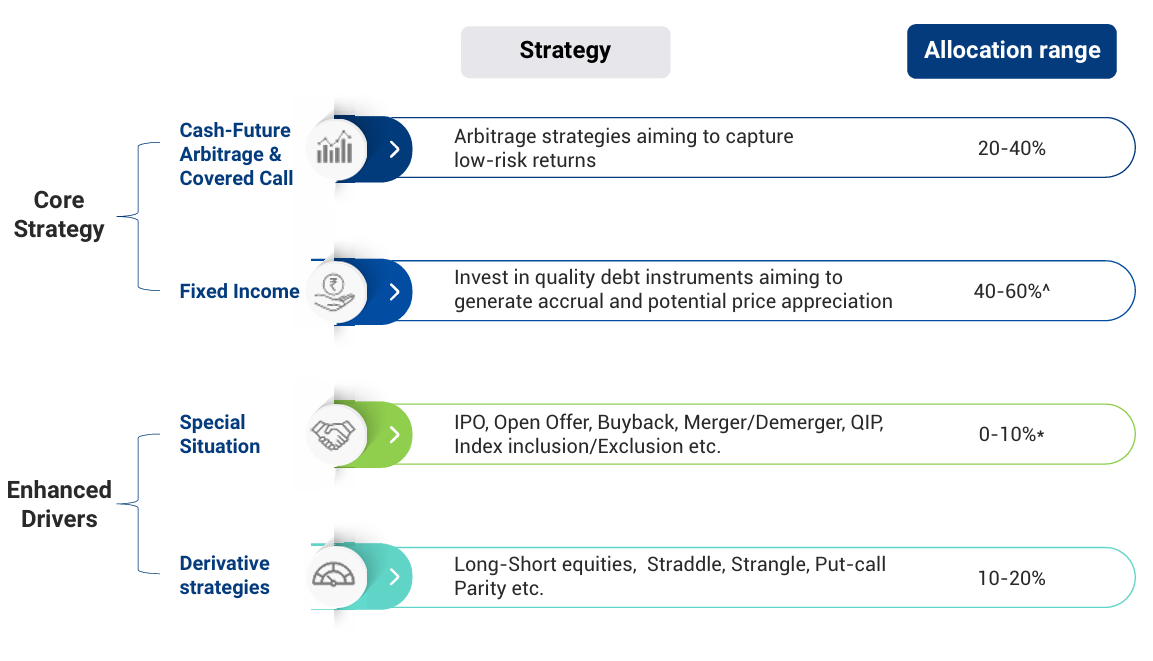Click the rupee hand Fixed Income icon
1153x661 pixels.
pos(334,291)
